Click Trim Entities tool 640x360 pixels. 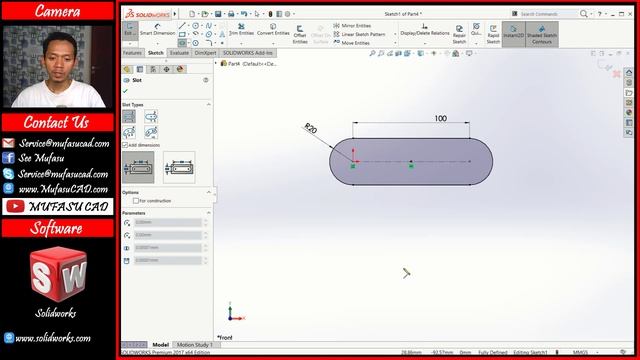click(x=241, y=29)
